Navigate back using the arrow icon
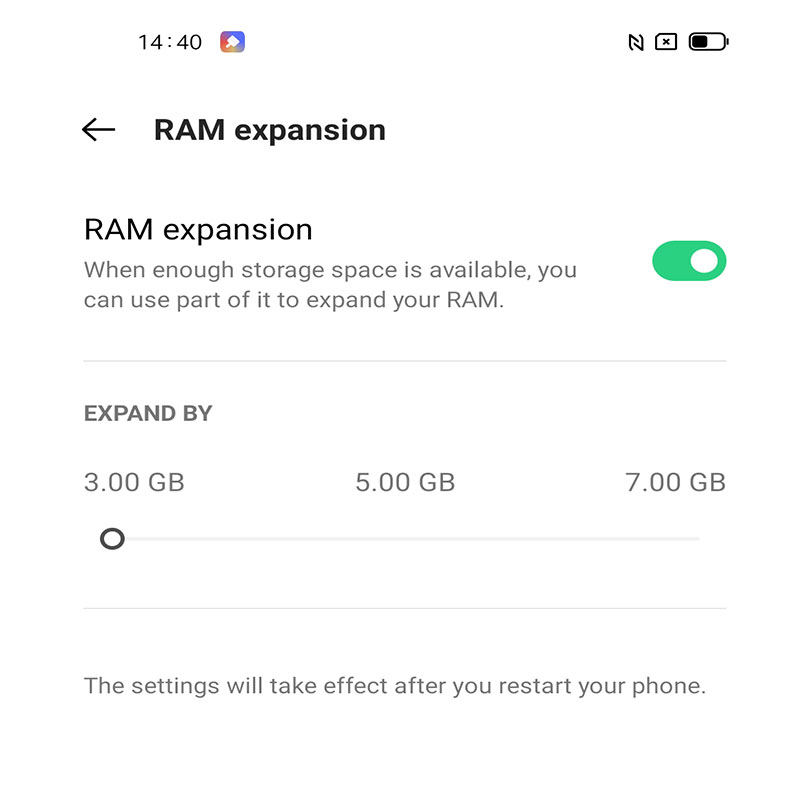This screenshot has width=800, height=800. click(97, 129)
